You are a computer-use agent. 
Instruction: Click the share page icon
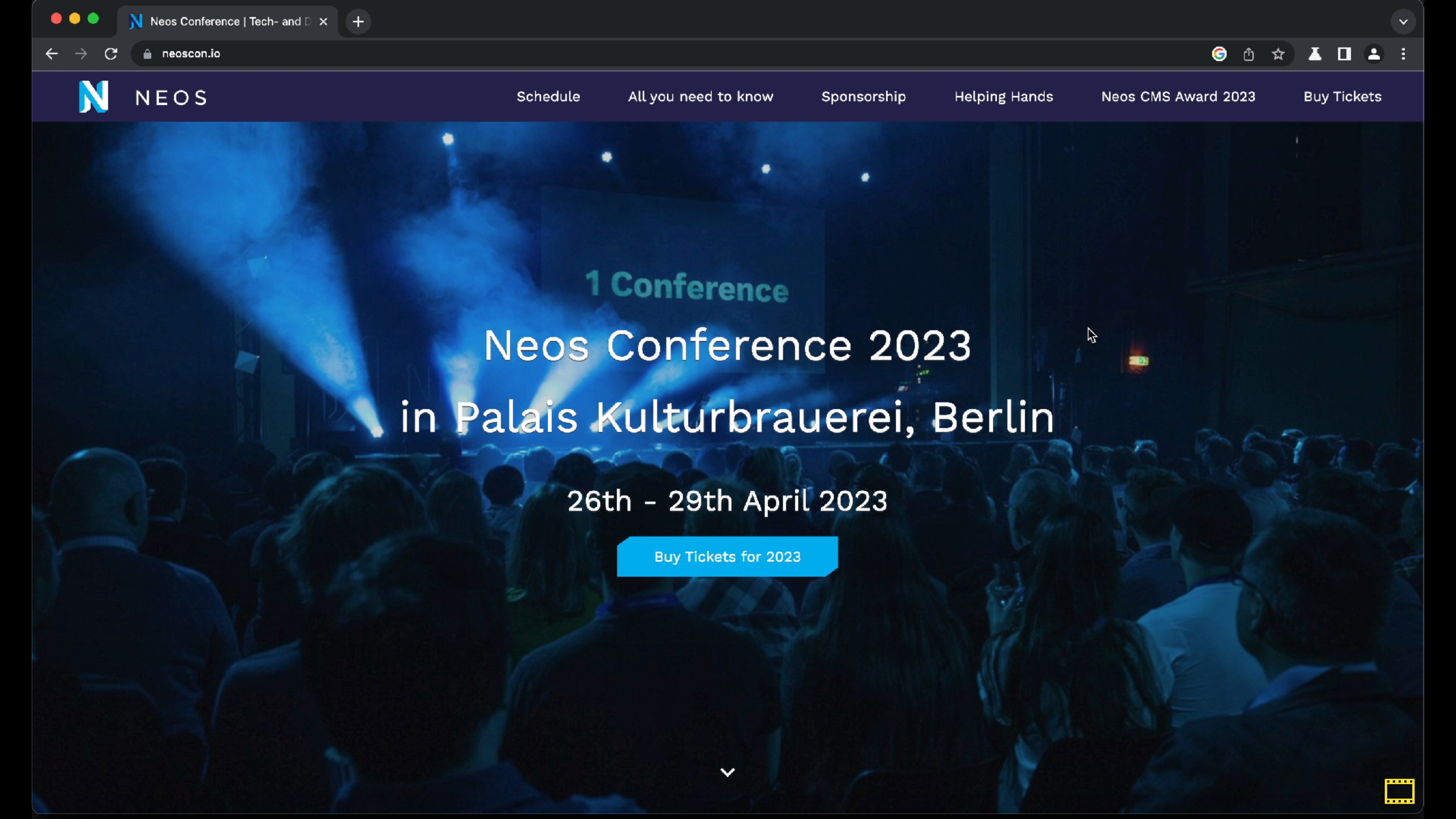click(x=1249, y=54)
